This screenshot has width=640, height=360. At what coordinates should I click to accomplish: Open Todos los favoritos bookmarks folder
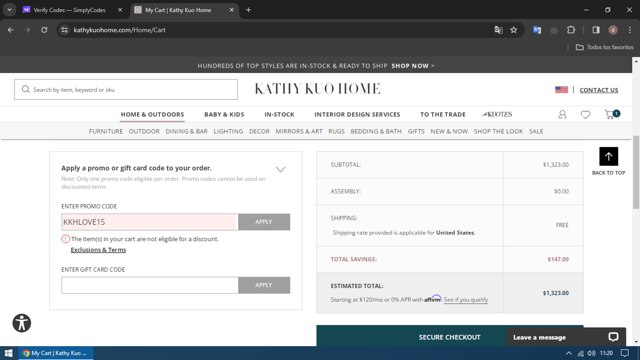pos(605,47)
